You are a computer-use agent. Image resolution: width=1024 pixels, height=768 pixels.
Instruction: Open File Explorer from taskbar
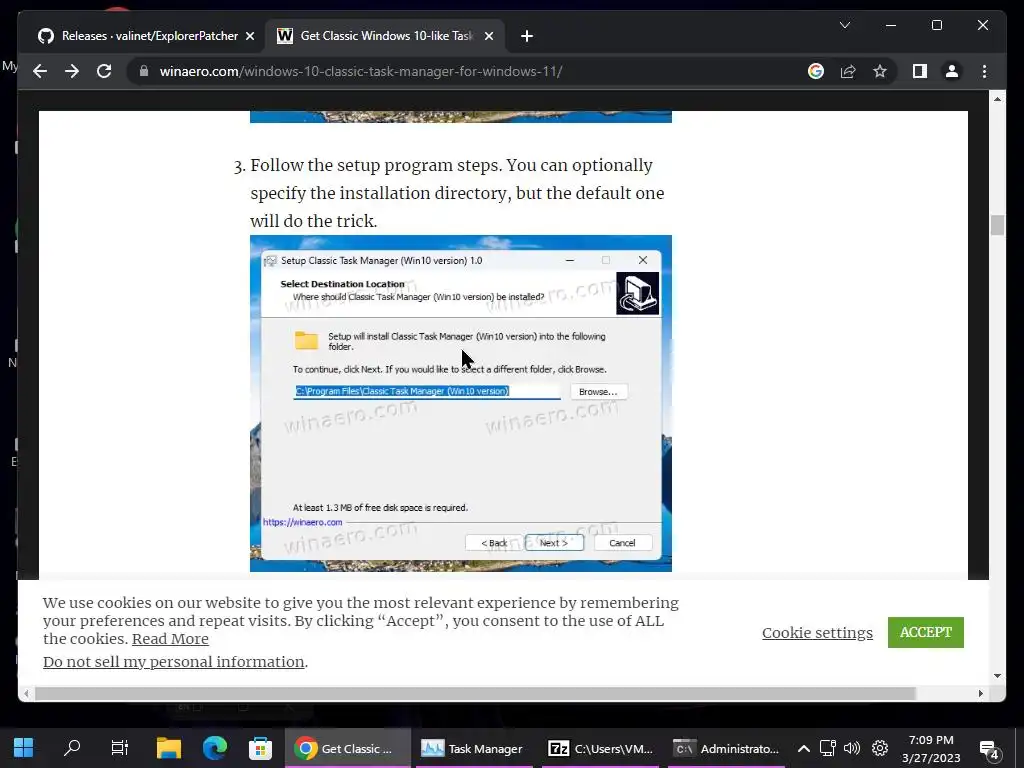[168, 748]
